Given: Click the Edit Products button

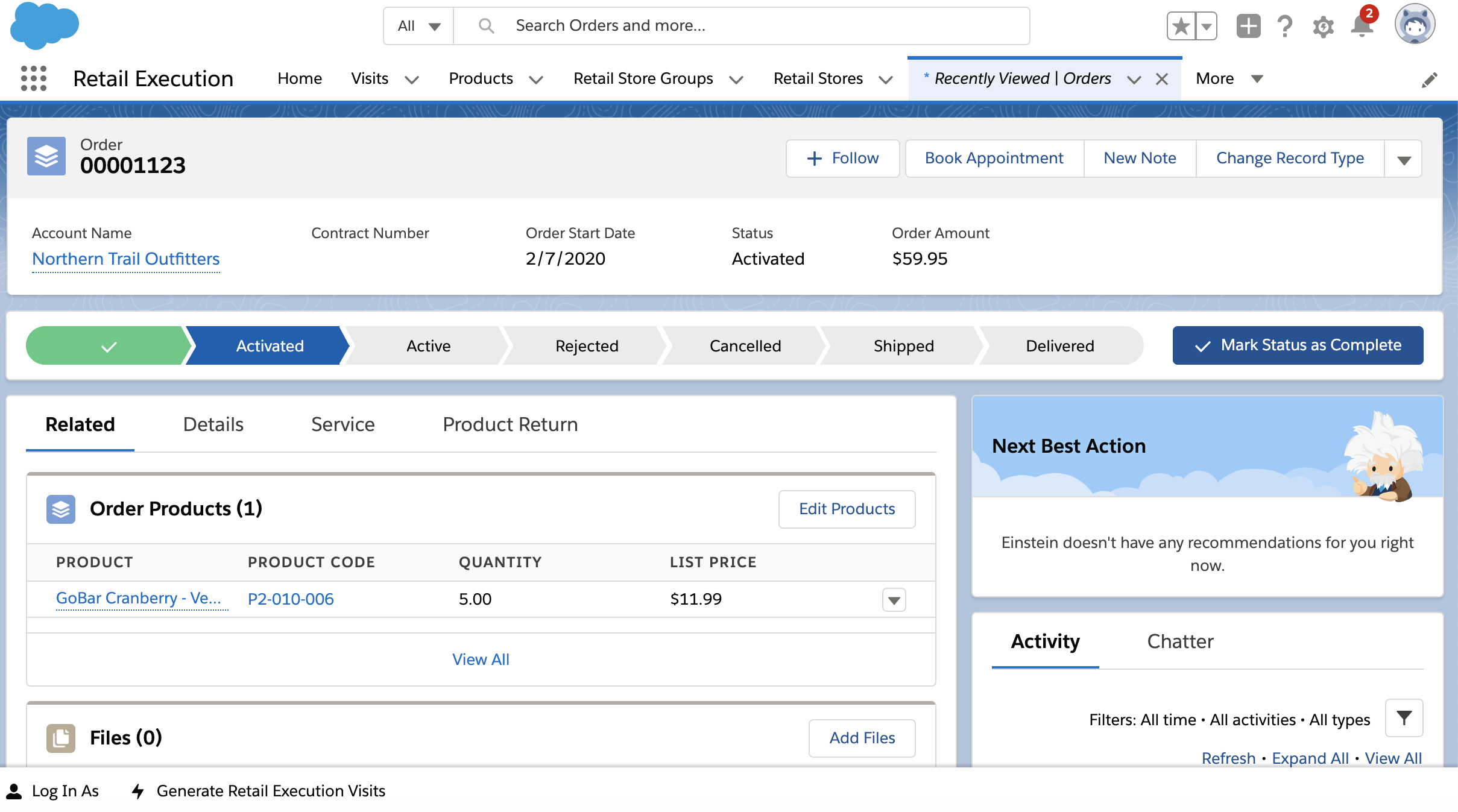Looking at the screenshot, I should pos(847,509).
